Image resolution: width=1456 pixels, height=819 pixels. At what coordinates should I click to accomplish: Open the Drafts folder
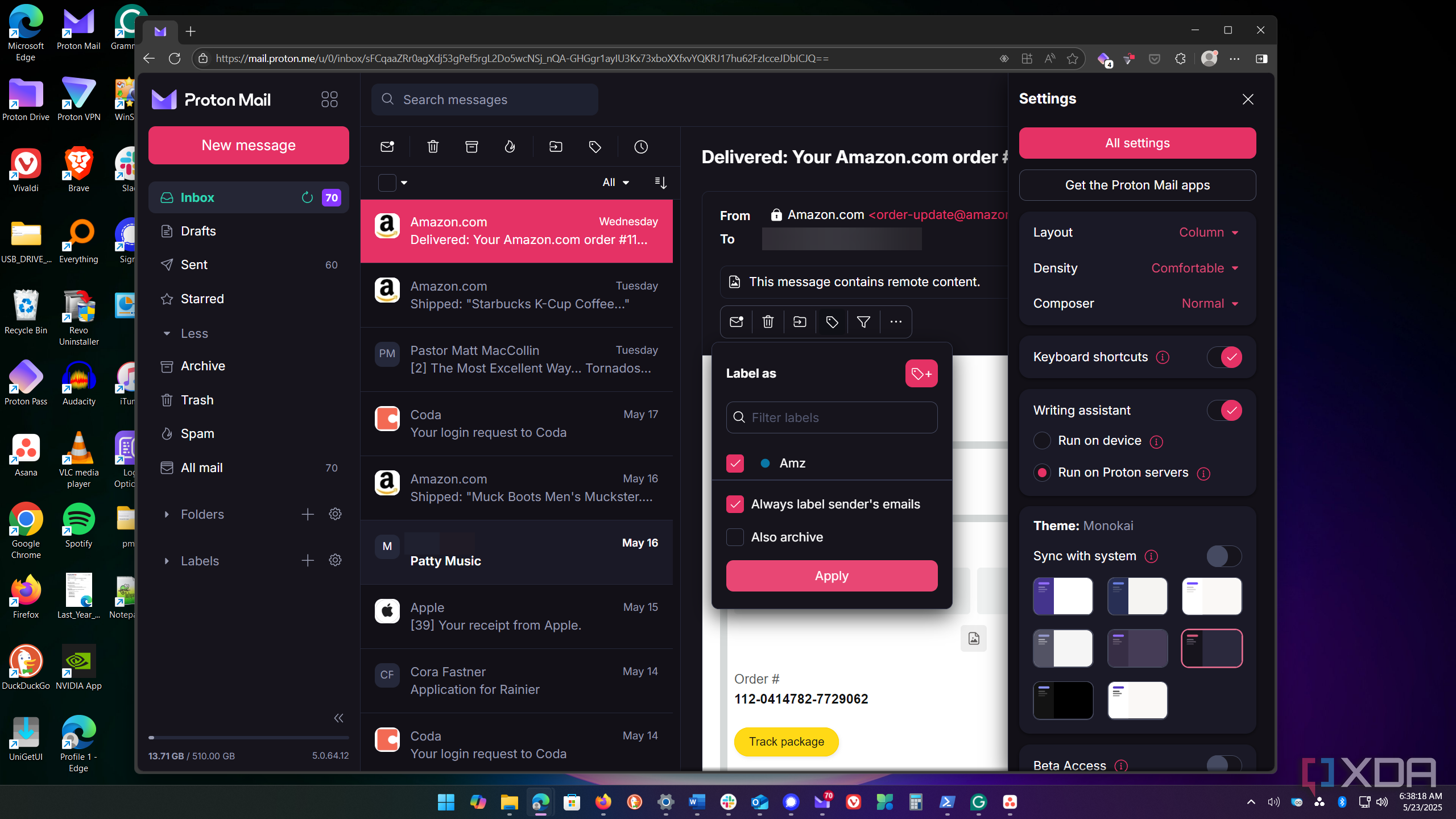249,231
